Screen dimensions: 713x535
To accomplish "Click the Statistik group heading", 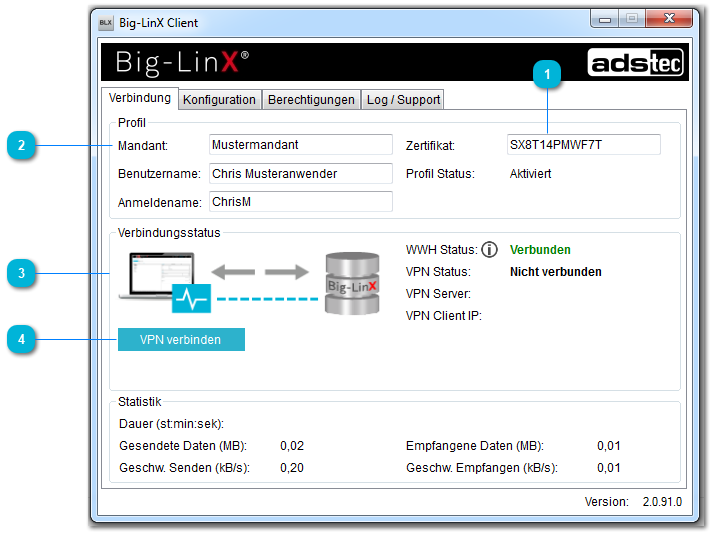I will [x=140, y=402].
